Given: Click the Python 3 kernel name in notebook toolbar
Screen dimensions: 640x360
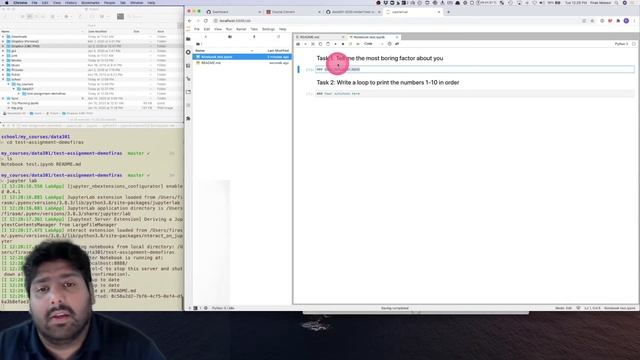Looking at the screenshot, I should 621,44.
